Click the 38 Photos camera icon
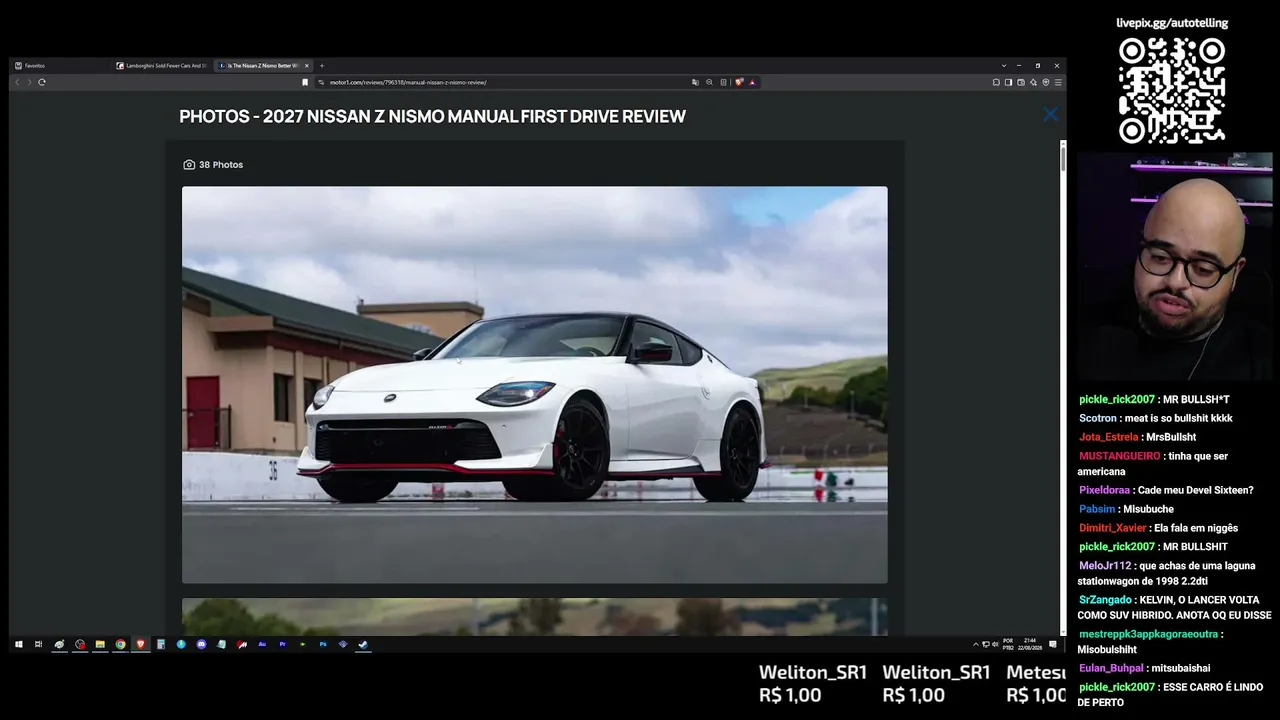Image resolution: width=1280 pixels, height=720 pixels. (189, 165)
